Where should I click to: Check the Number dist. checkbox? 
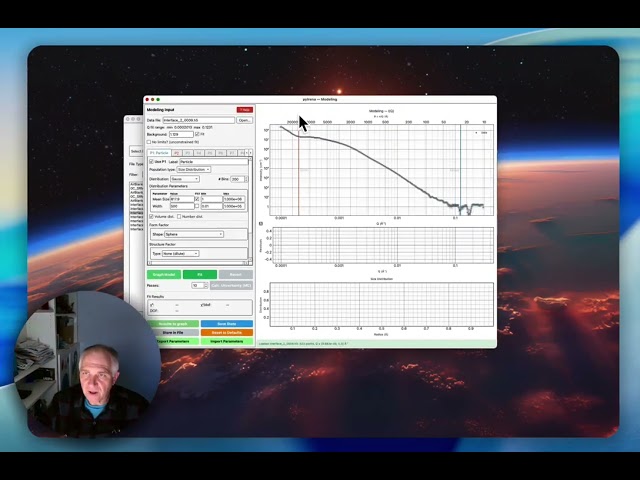tap(179, 216)
